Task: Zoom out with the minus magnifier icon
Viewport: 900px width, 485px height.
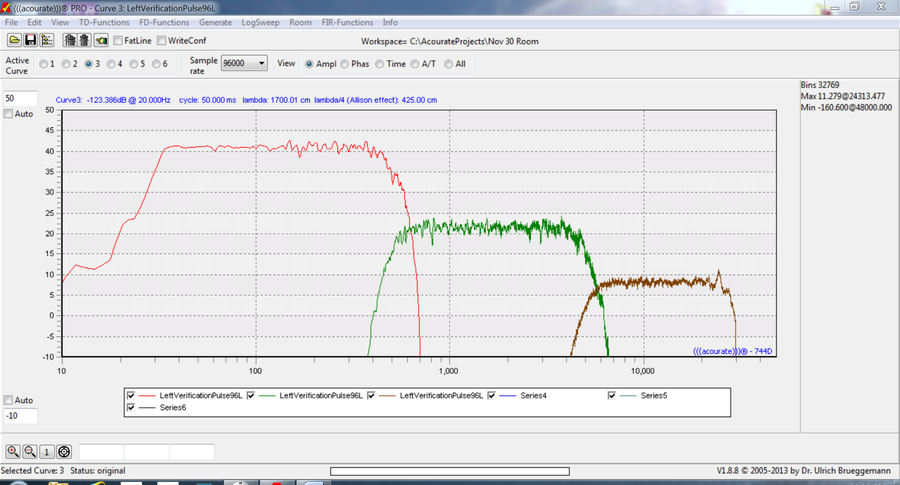Action: pos(30,452)
